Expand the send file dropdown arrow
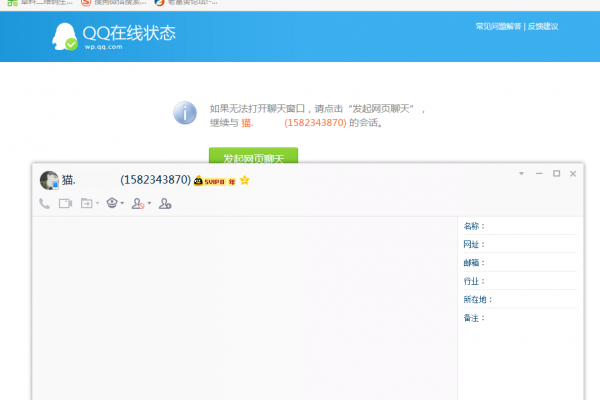The height and width of the screenshot is (400, 600). (97, 203)
